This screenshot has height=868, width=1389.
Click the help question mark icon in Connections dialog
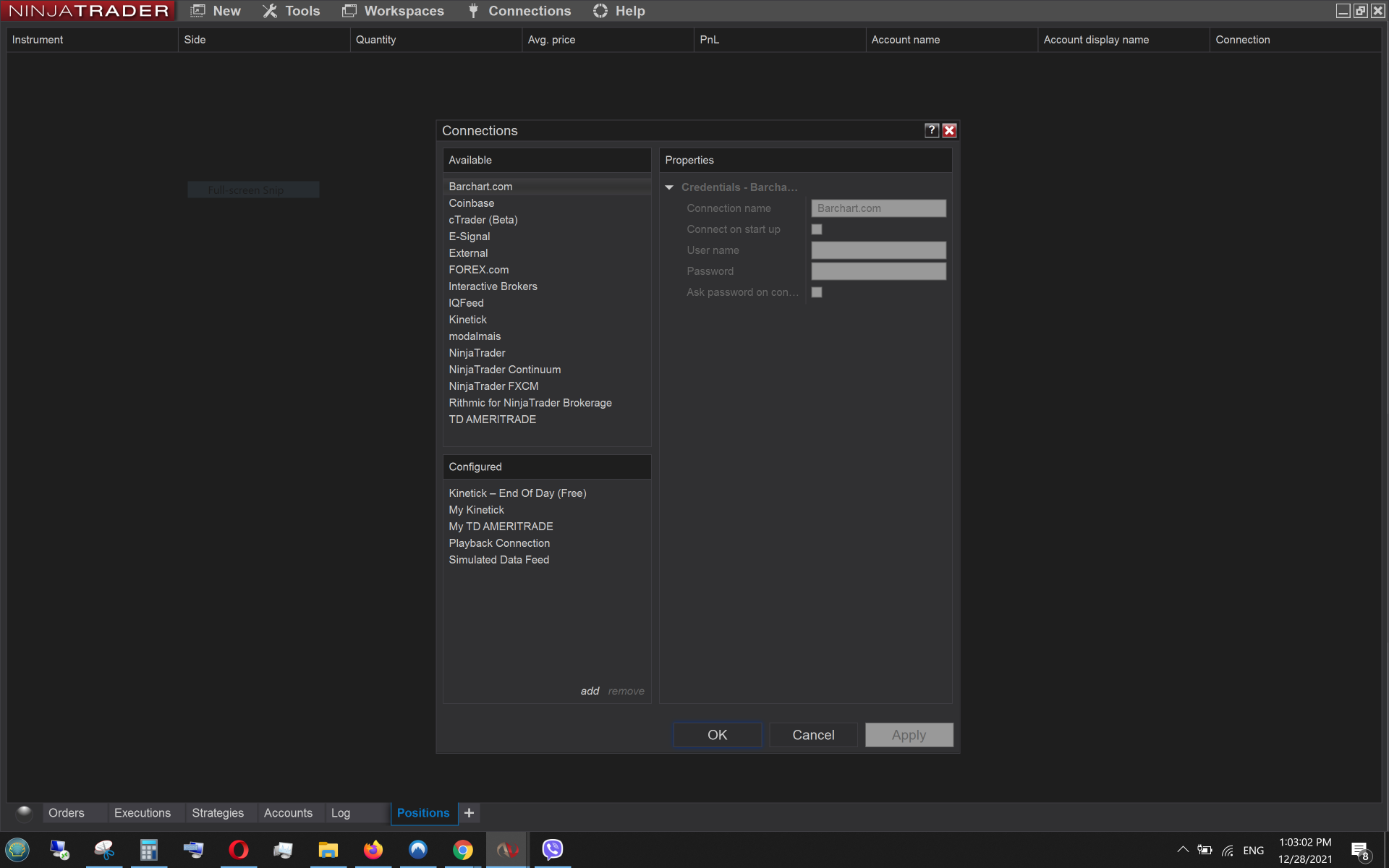pyautogui.click(x=931, y=130)
